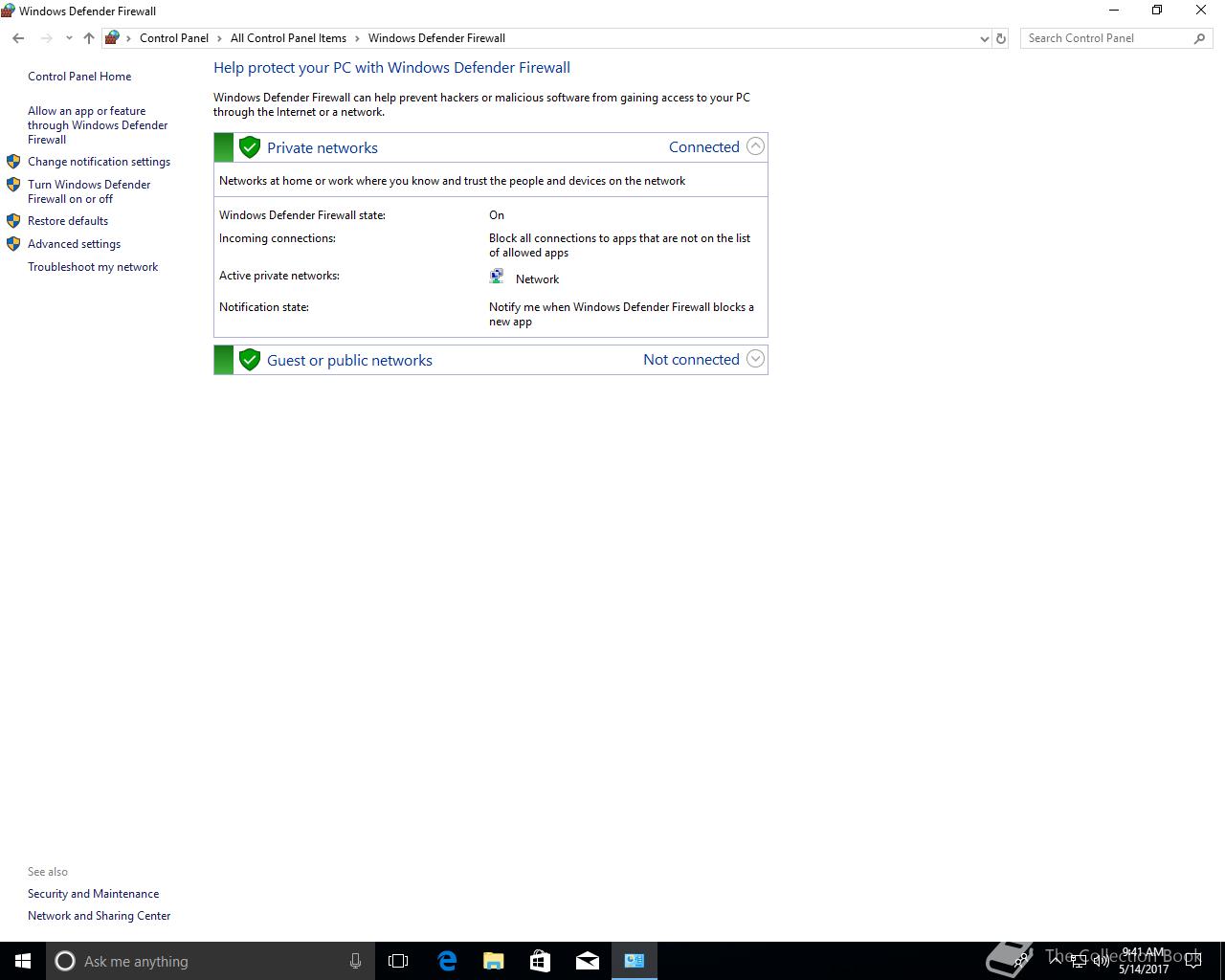The width and height of the screenshot is (1225, 980).
Task: Open Advanced settings
Action: [74, 244]
